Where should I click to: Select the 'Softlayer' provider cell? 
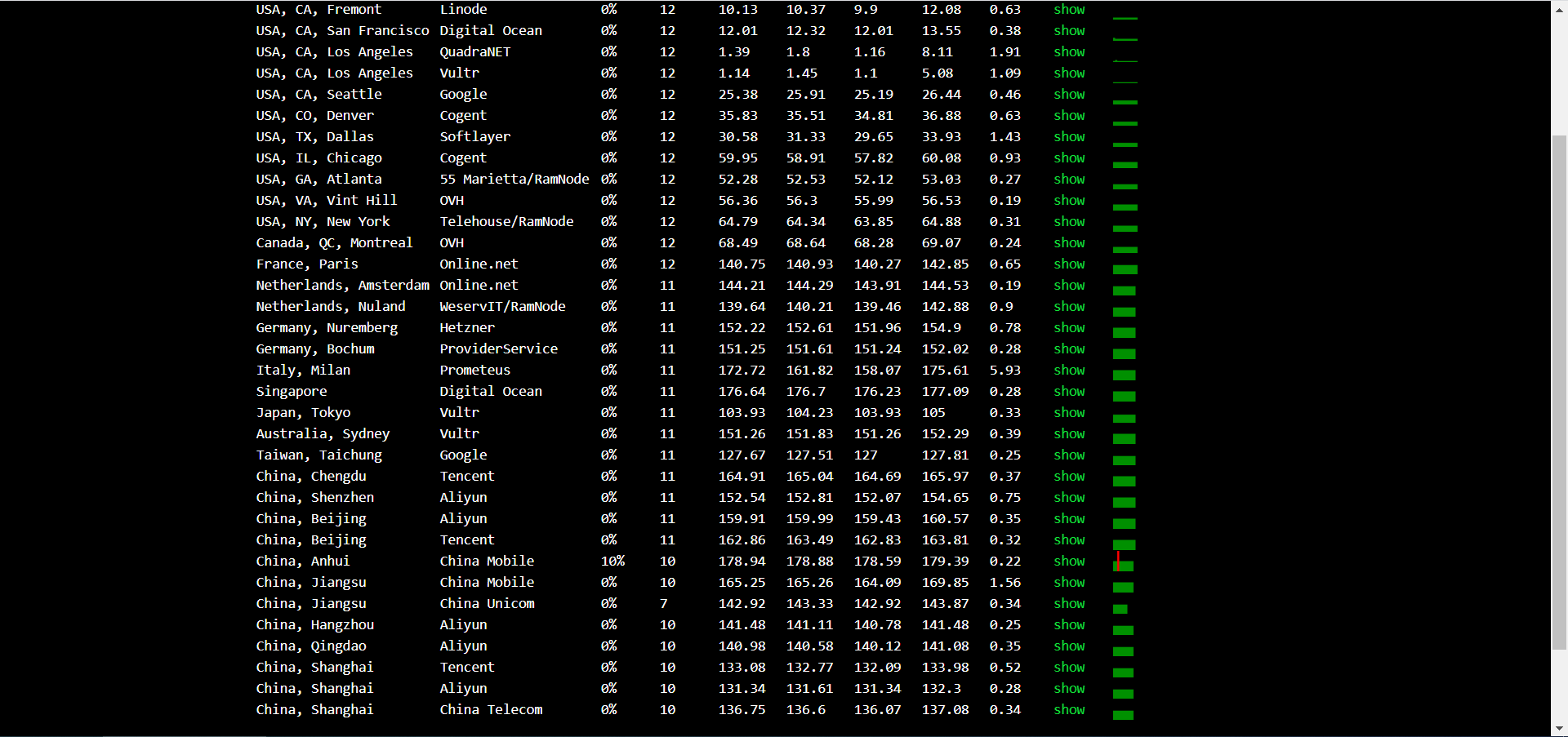coord(475,137)
